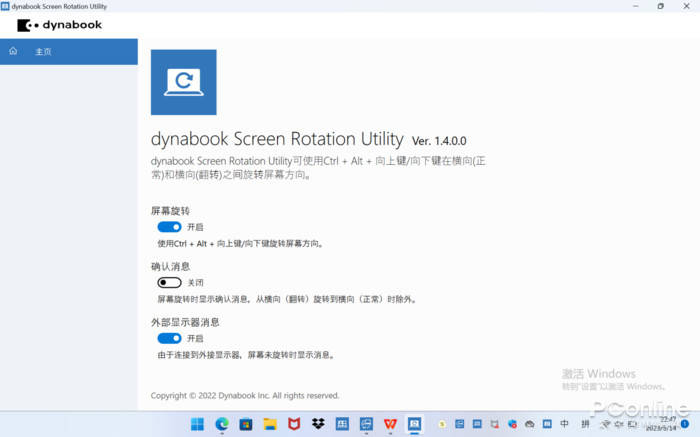Click the home icon in the sidebar
The width and height of the screenshot is (700, 437).
[x=13, y=51]
